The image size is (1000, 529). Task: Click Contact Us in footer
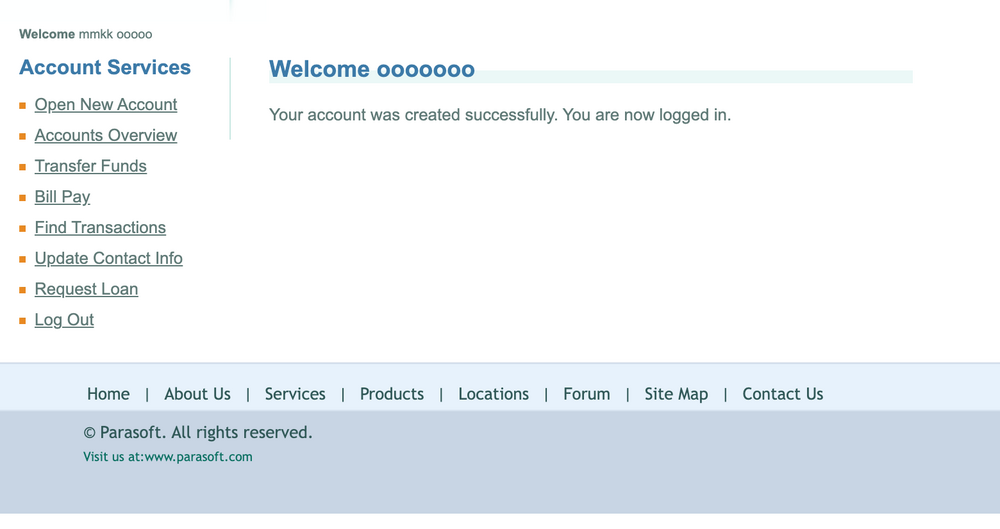click(x=783, y=394)
